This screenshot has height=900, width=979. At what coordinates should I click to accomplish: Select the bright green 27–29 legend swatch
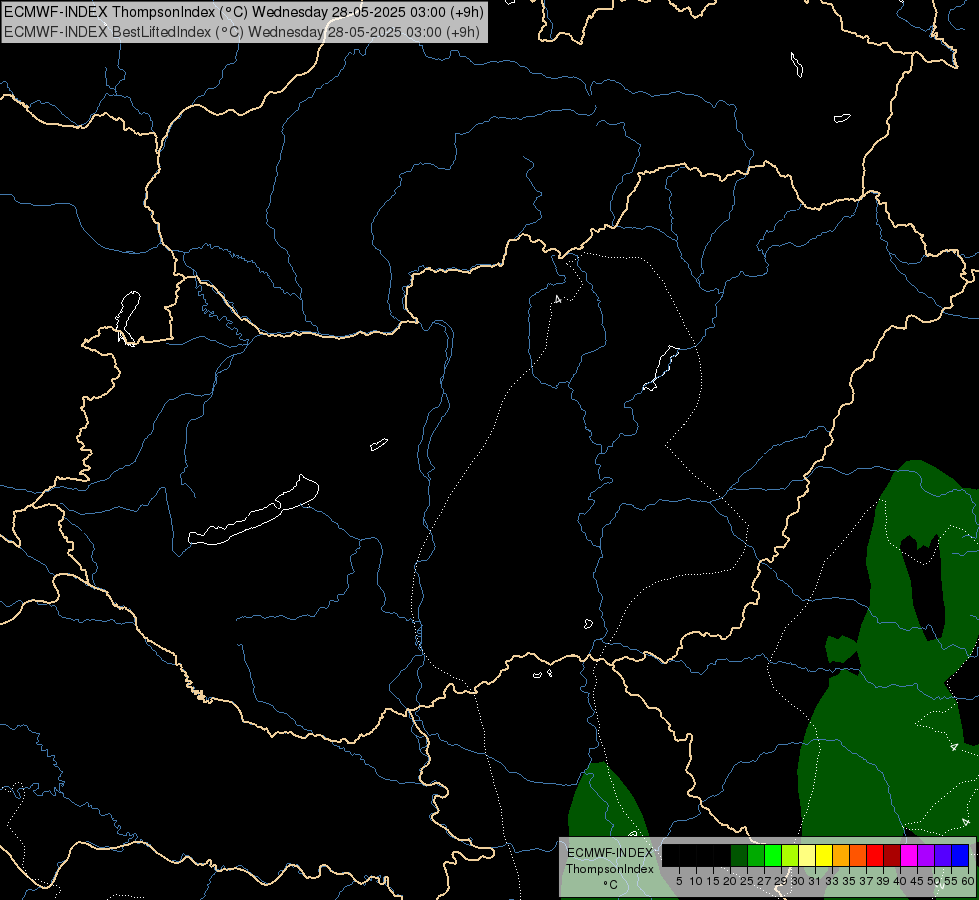[773, 855]
